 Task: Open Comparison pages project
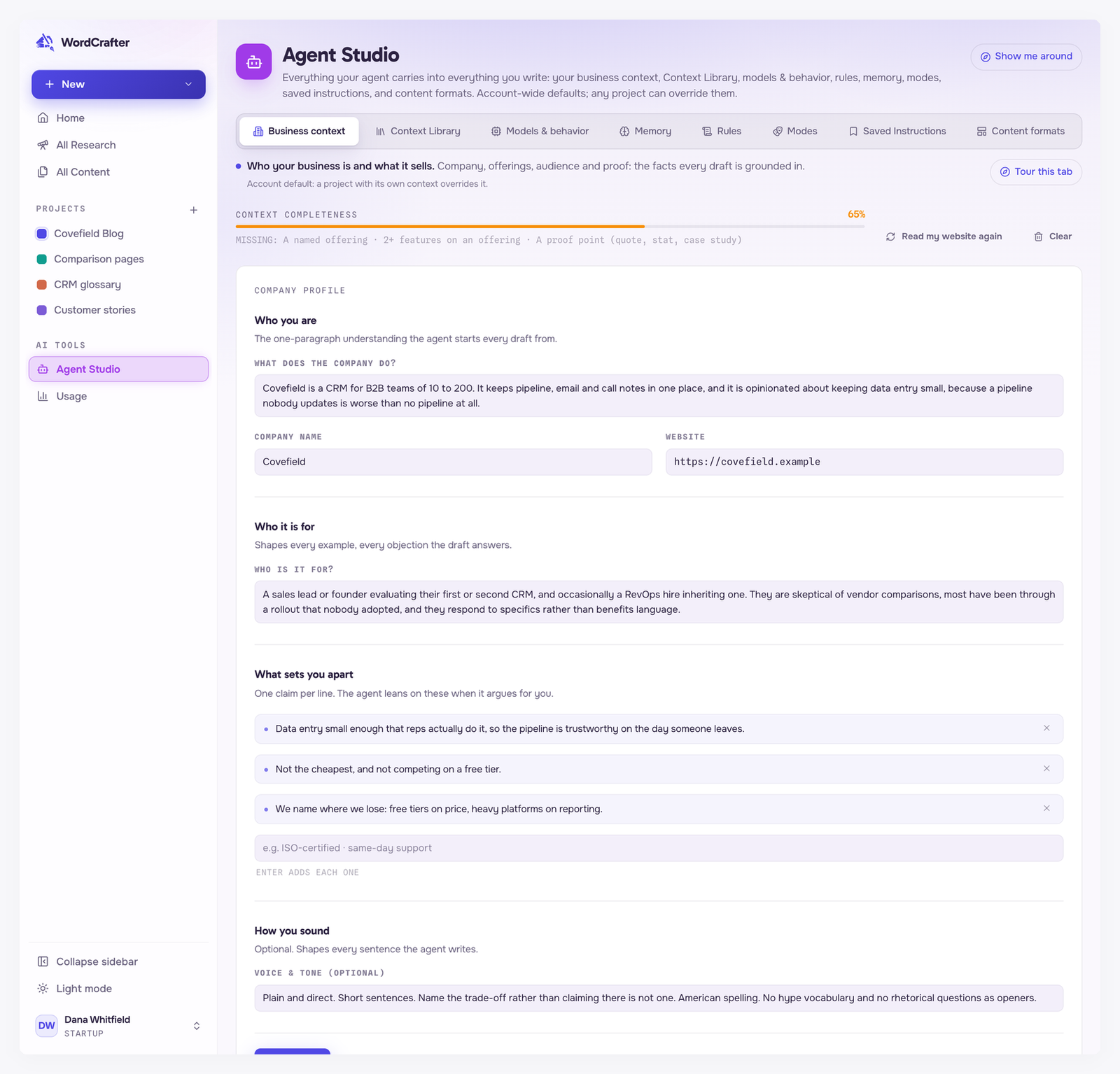coord(119,259)
